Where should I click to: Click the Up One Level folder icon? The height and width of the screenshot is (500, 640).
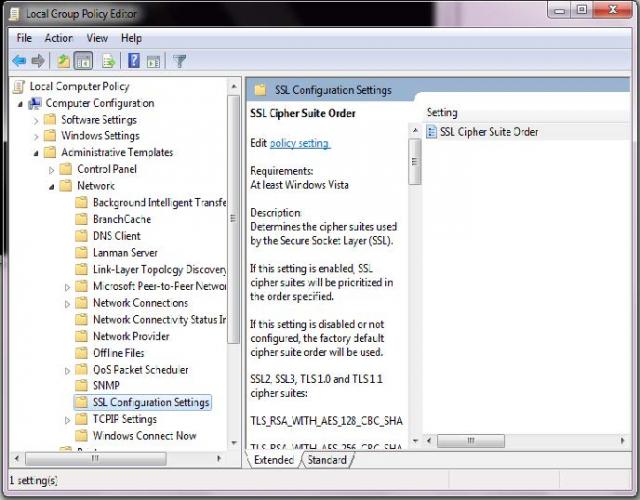point(63,61)
